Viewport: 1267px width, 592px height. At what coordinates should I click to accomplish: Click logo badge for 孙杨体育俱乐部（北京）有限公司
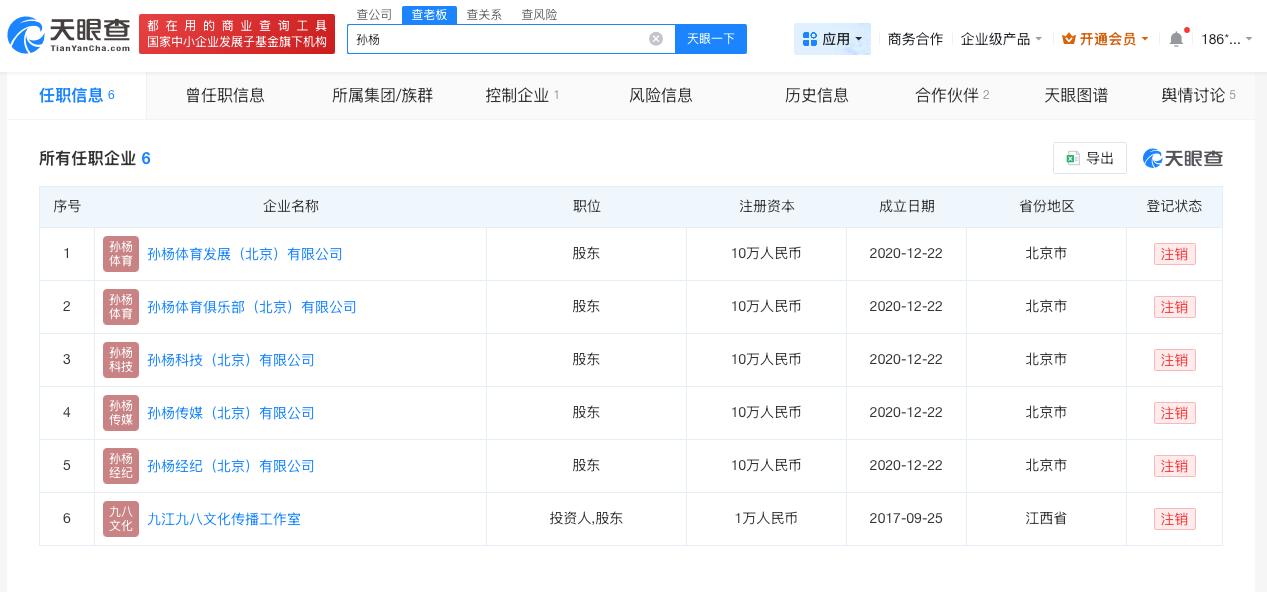coord(121,307)
